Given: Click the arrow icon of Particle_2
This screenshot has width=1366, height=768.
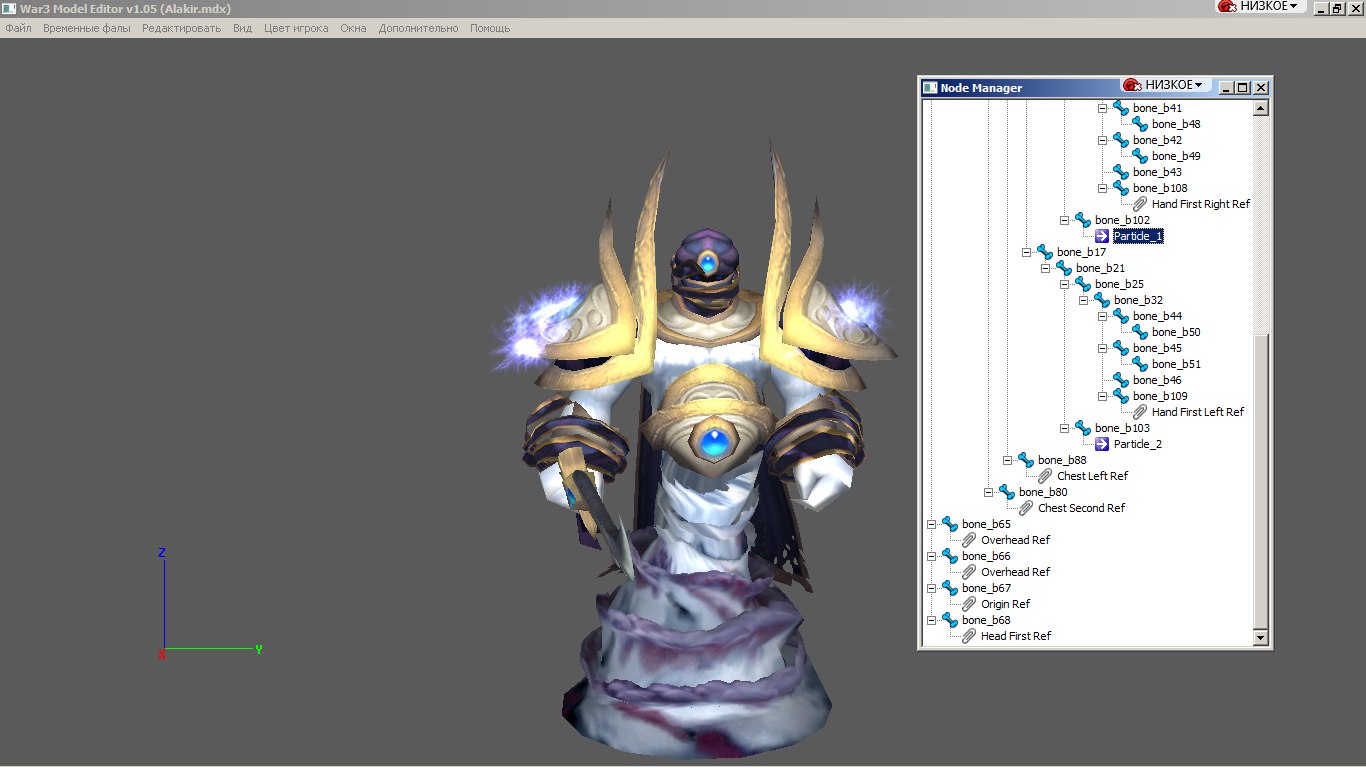Looking at the screenshot, I should coord(1102,444).
